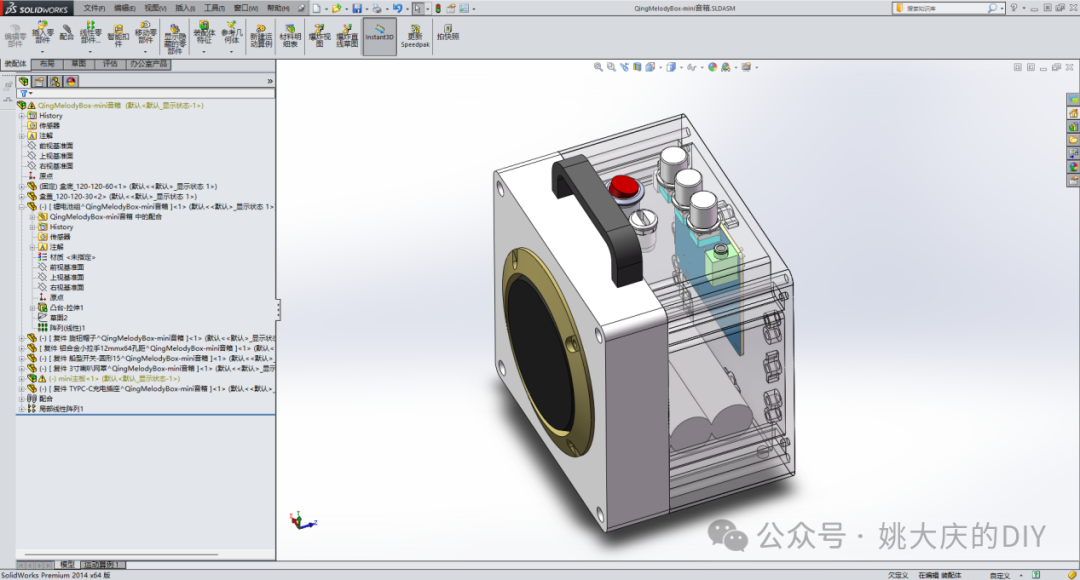Toggle the 显示隐藏的零部件 show hidden components button
This screenshot has height=580, width=1080.
pos(174,34)
